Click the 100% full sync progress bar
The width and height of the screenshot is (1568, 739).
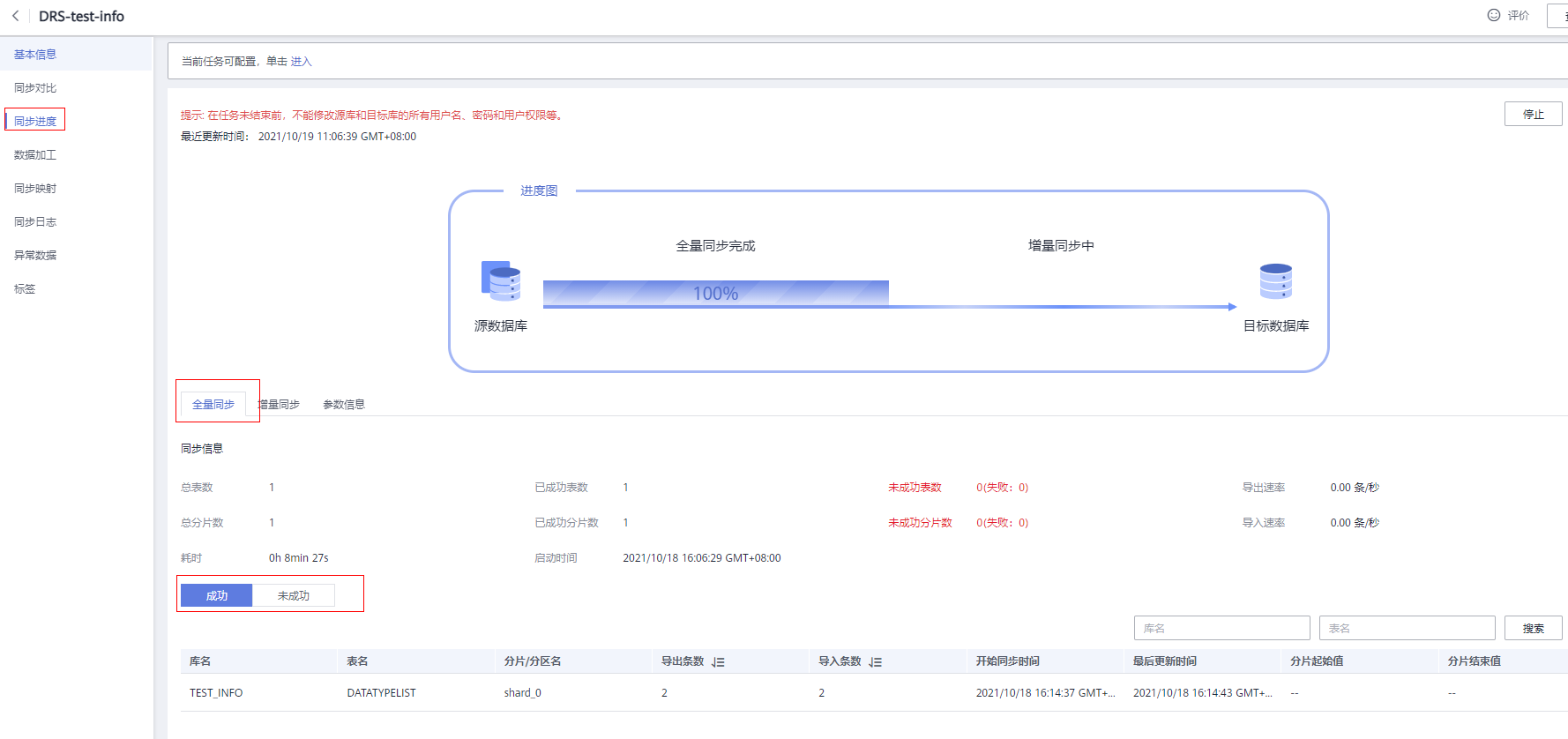tap(715, 293)
